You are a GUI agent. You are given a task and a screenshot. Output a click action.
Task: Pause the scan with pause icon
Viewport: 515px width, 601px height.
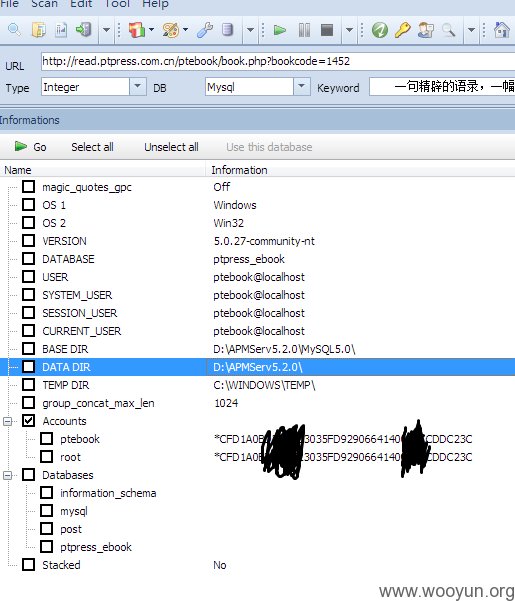304,30
